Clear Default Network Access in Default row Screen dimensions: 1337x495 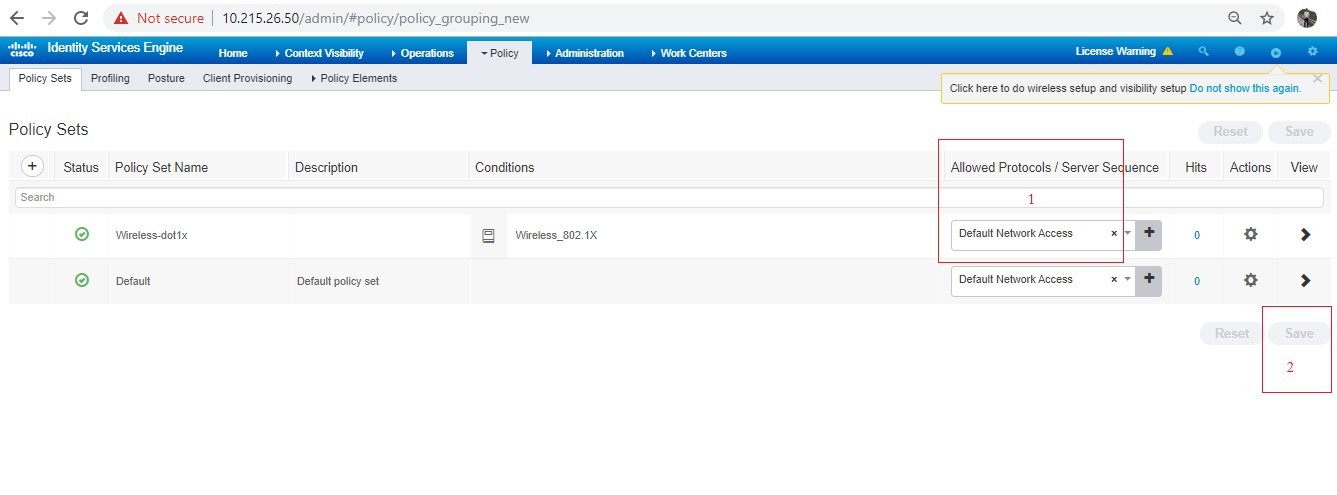[x=1114, y=280]
